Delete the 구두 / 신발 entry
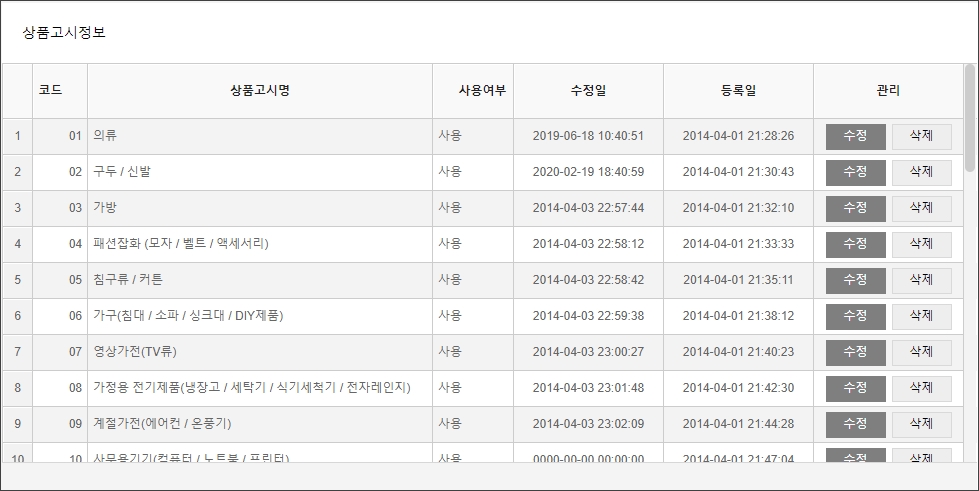The width and height of the screenshot is (979, 491). 921,172
